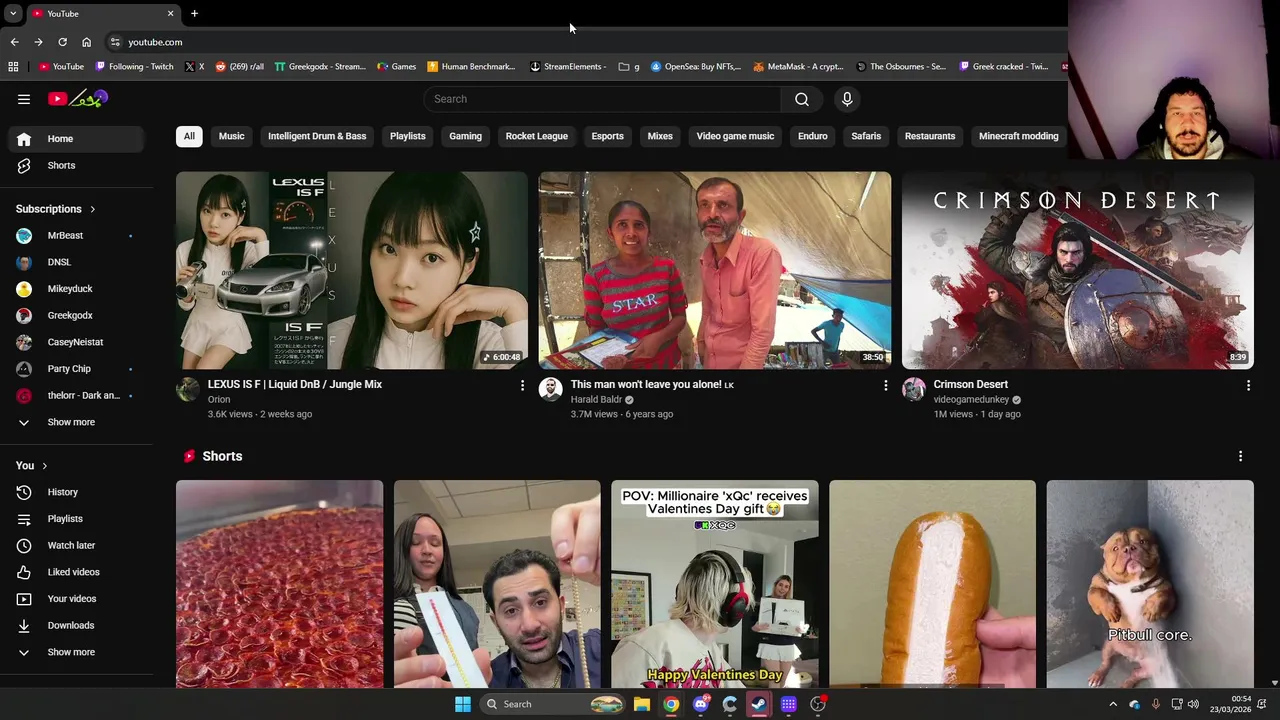Open Discord from the taskbar
1280x720 pixels.
click(701, 704)
